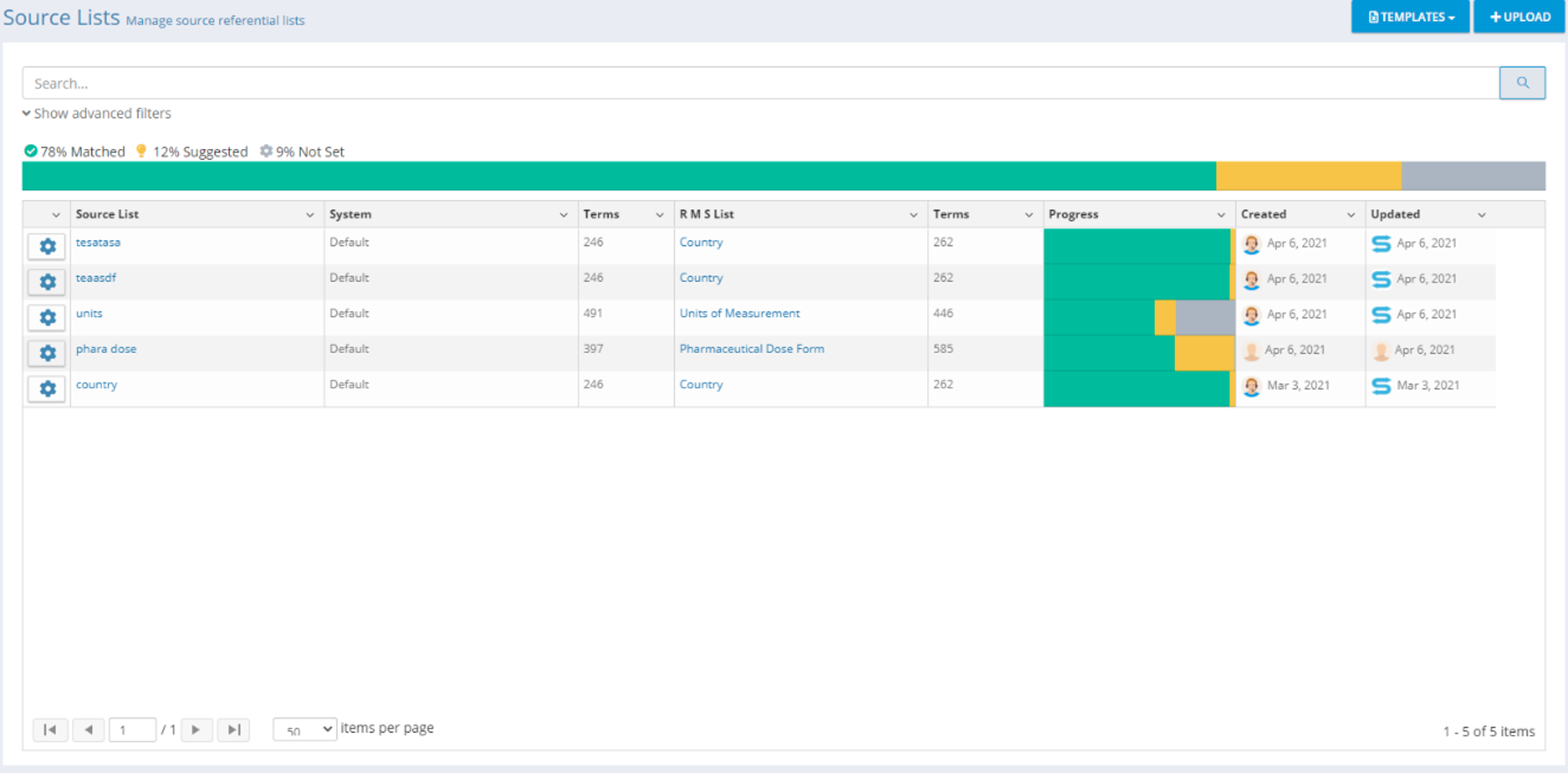This screenshot has width=1568, height=773.
Task: Open Pharmaceutical Dose Form link
Action: [752, 349]
